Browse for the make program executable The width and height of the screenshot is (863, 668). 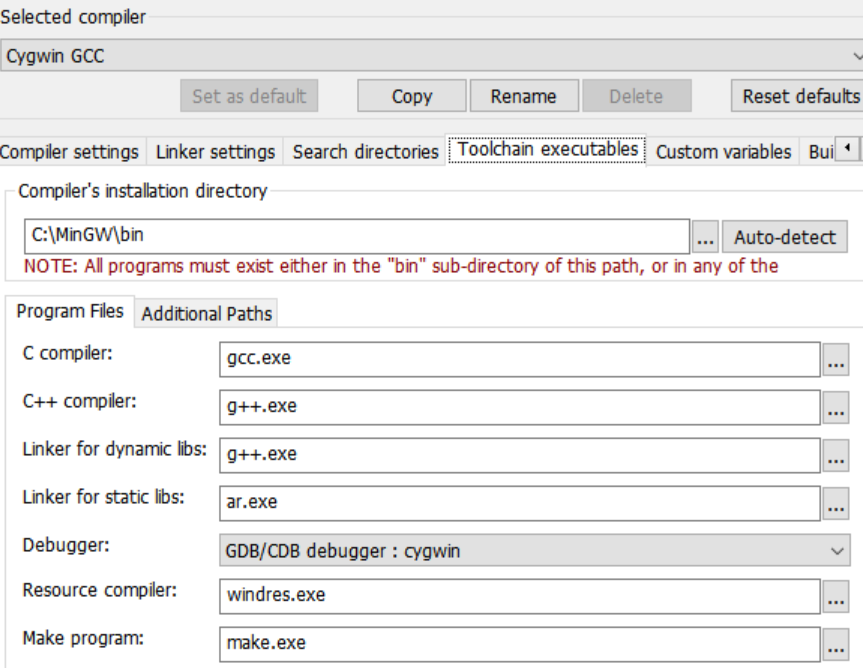(835, 644)
